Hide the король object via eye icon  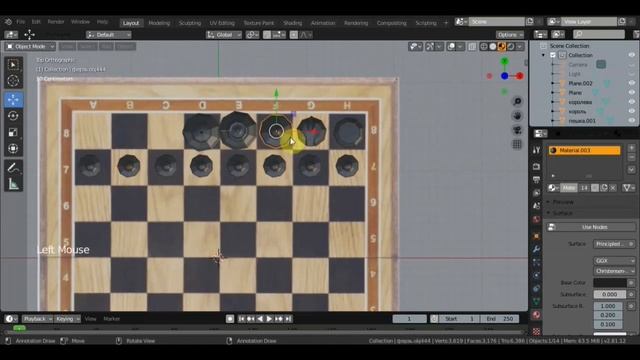click(631, 111)
